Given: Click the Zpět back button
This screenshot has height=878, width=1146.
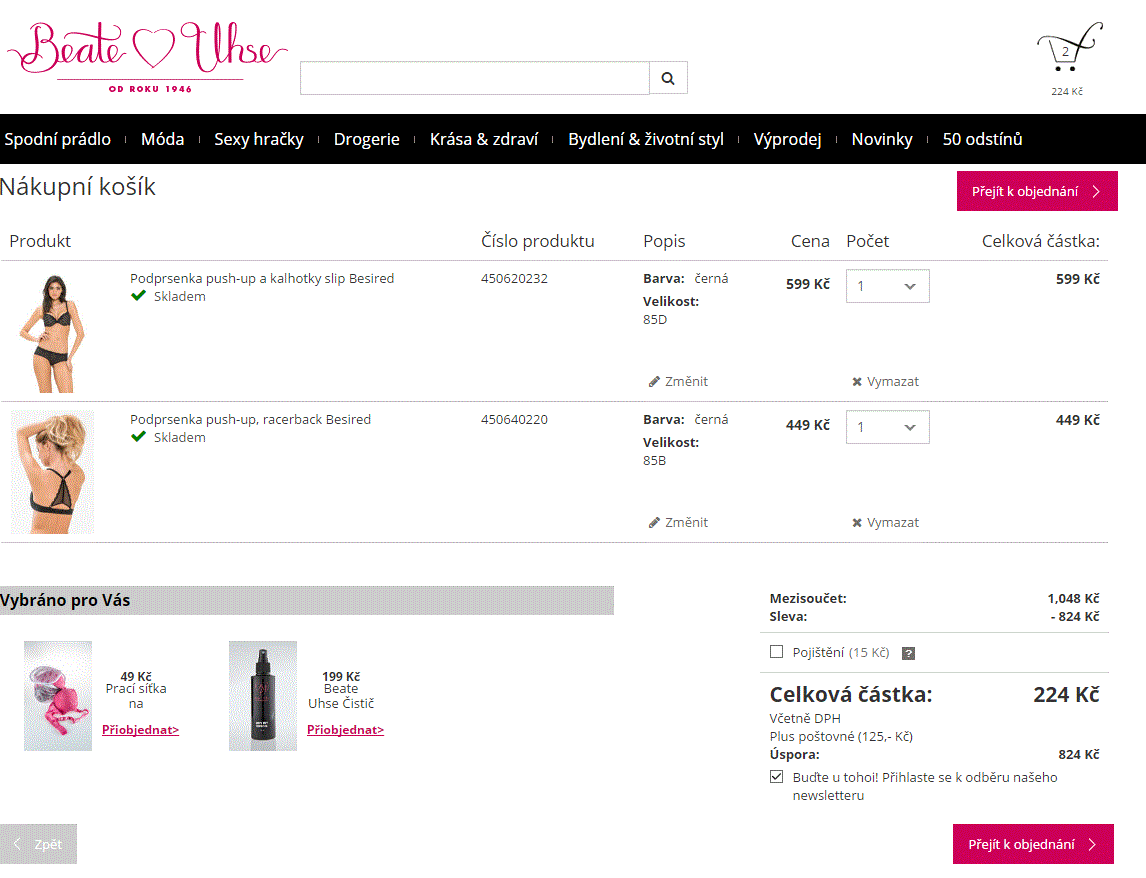Looking at the screenshot, I should point(39,844).
